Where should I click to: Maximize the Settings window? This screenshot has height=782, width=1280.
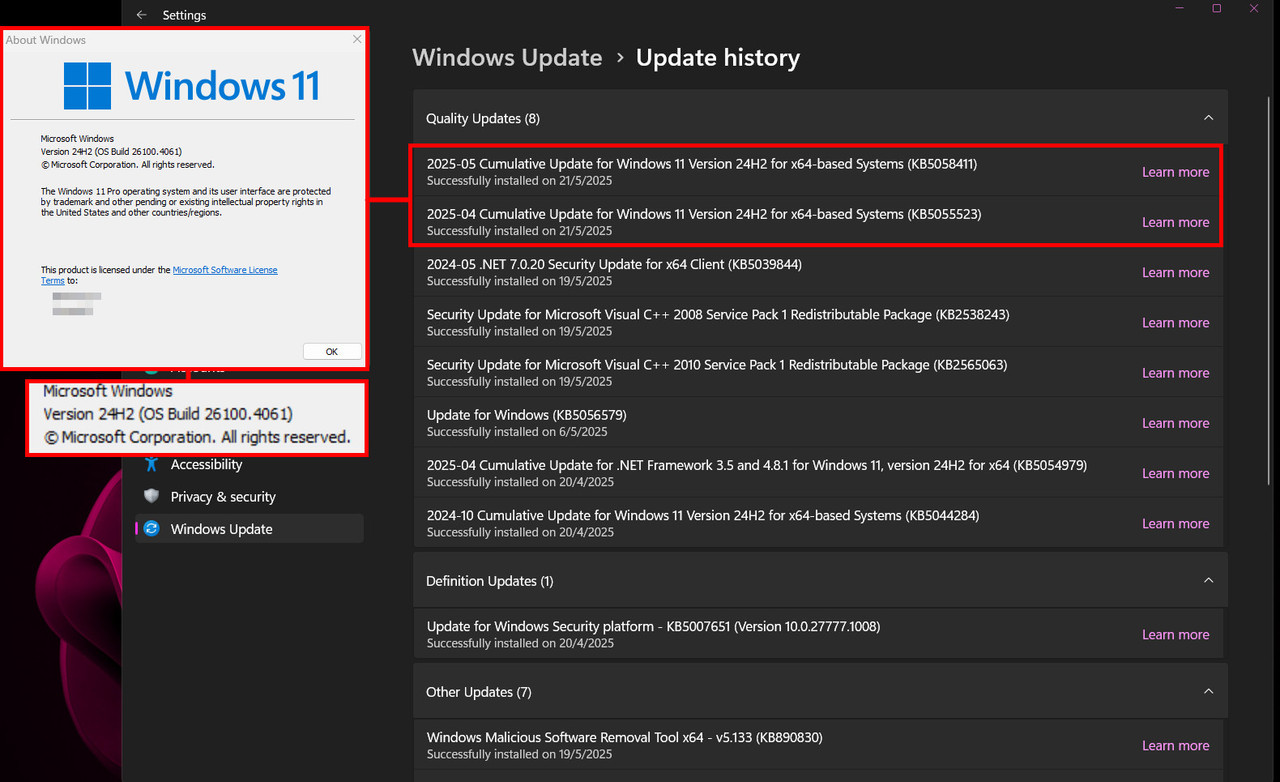tap(1217, 9)
